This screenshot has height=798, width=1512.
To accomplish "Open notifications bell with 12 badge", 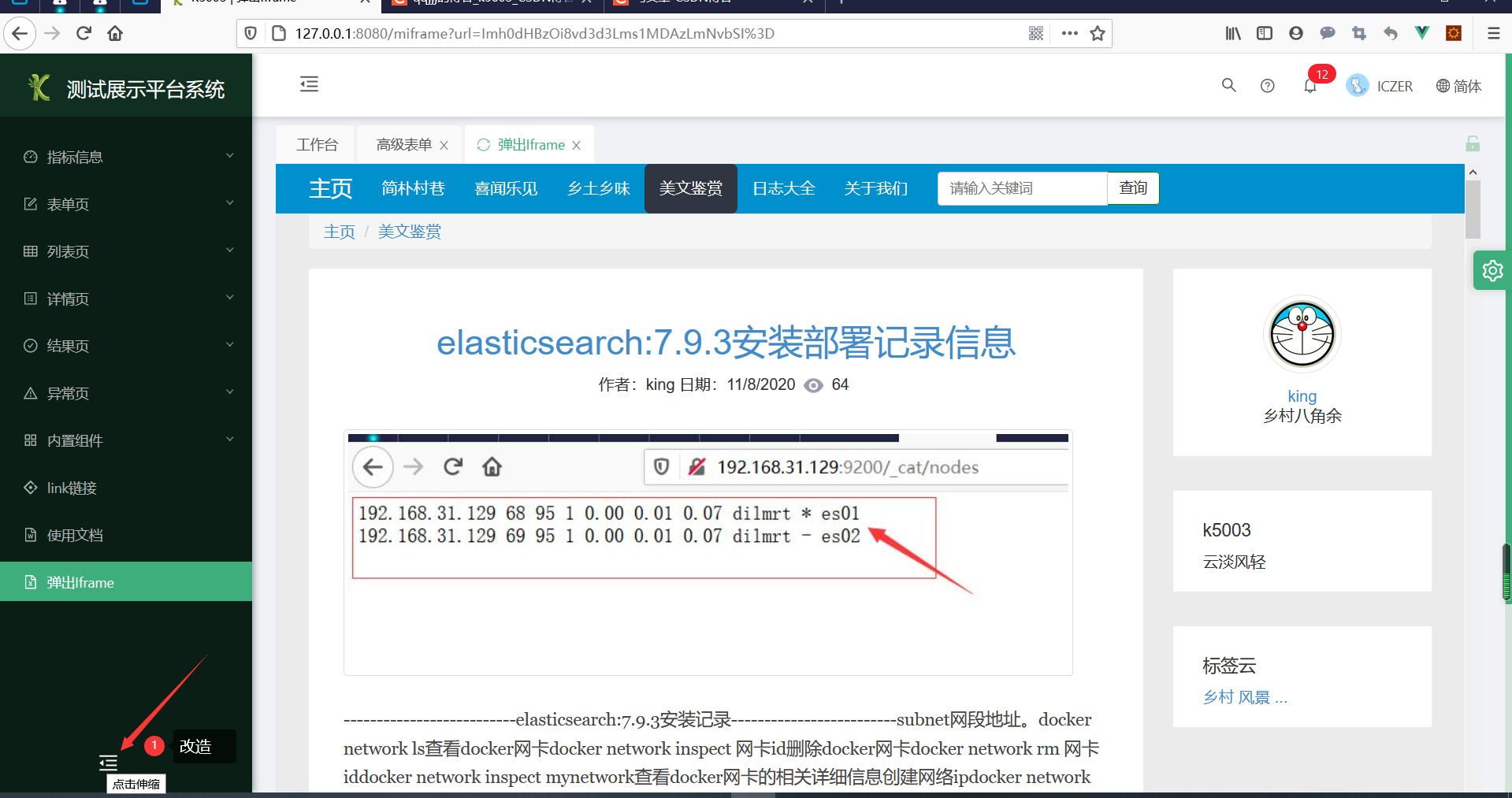I will [1310, 85].
